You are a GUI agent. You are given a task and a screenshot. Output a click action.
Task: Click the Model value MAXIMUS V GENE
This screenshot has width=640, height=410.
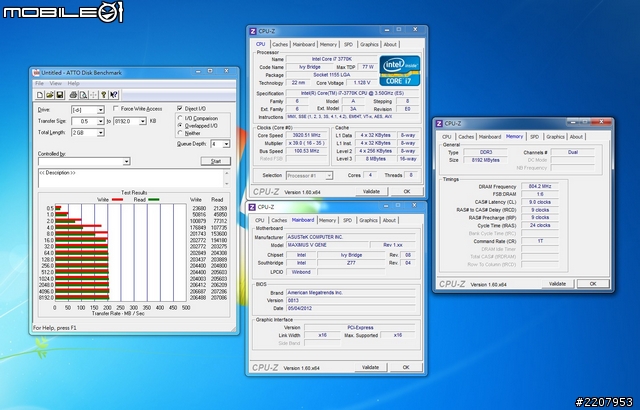tap(327, 245)
